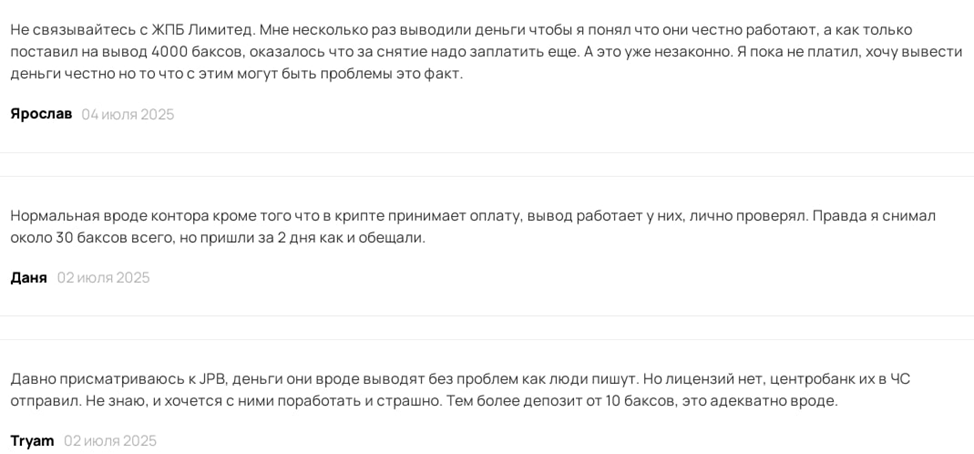
Task: Click "2 дня" in the second review
Action: 295,237
